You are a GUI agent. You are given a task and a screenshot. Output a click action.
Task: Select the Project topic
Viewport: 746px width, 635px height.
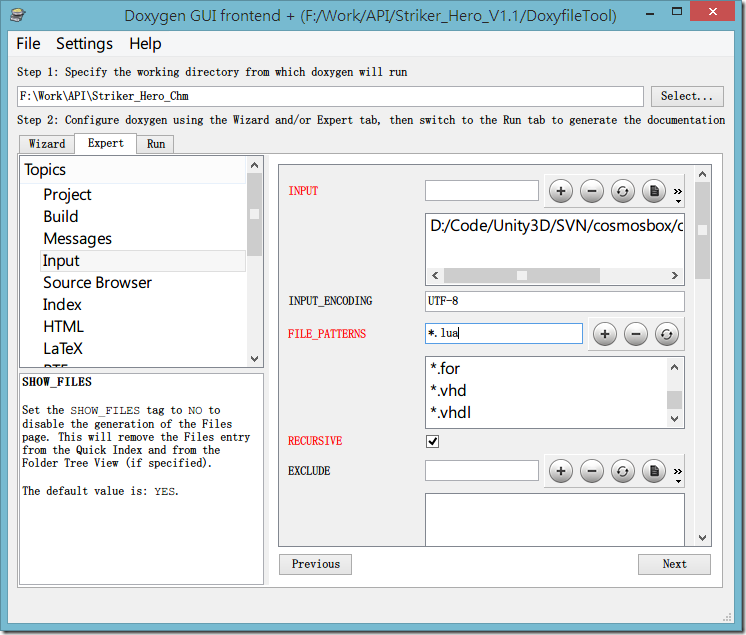pyautogui.click(x=67, y=195)
